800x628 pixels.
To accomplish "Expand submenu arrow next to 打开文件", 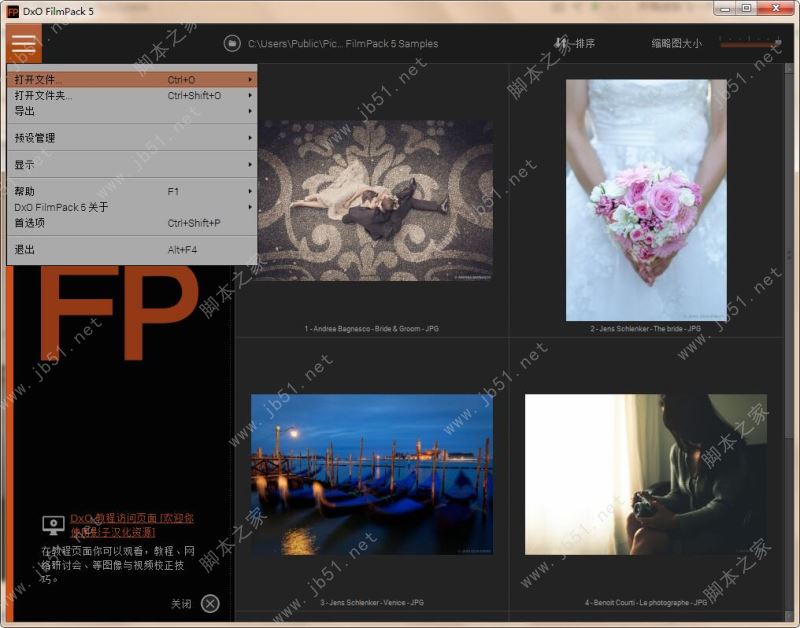I will pyautogui.click(x=250, y=80).
